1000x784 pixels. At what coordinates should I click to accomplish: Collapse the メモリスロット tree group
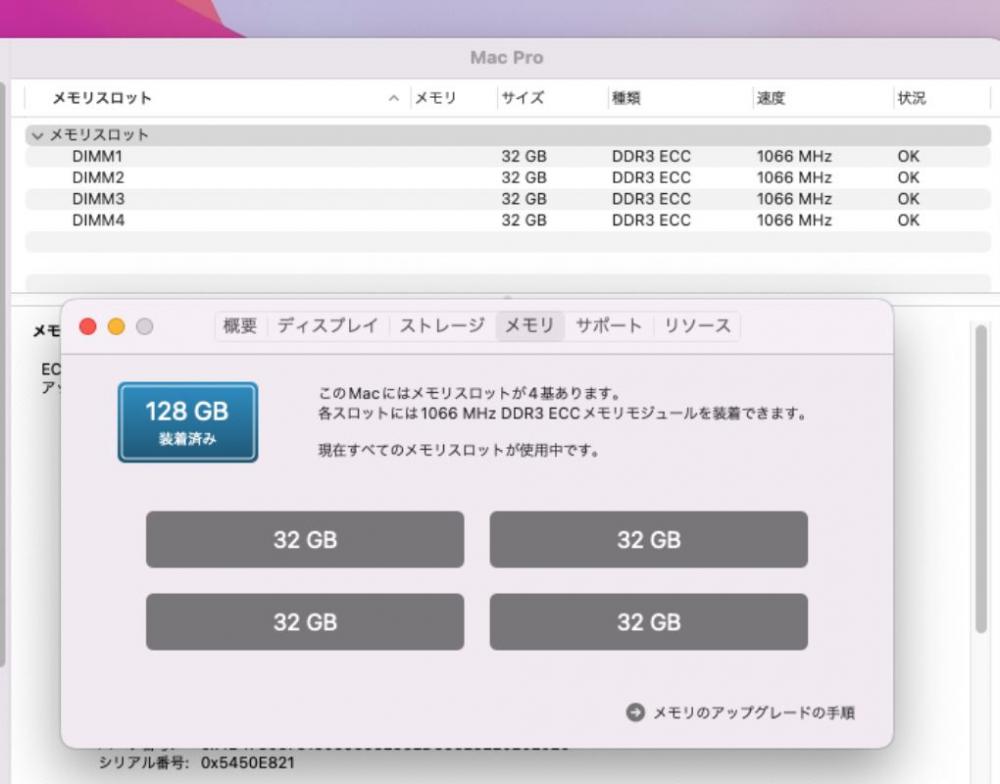click(38, 135)
